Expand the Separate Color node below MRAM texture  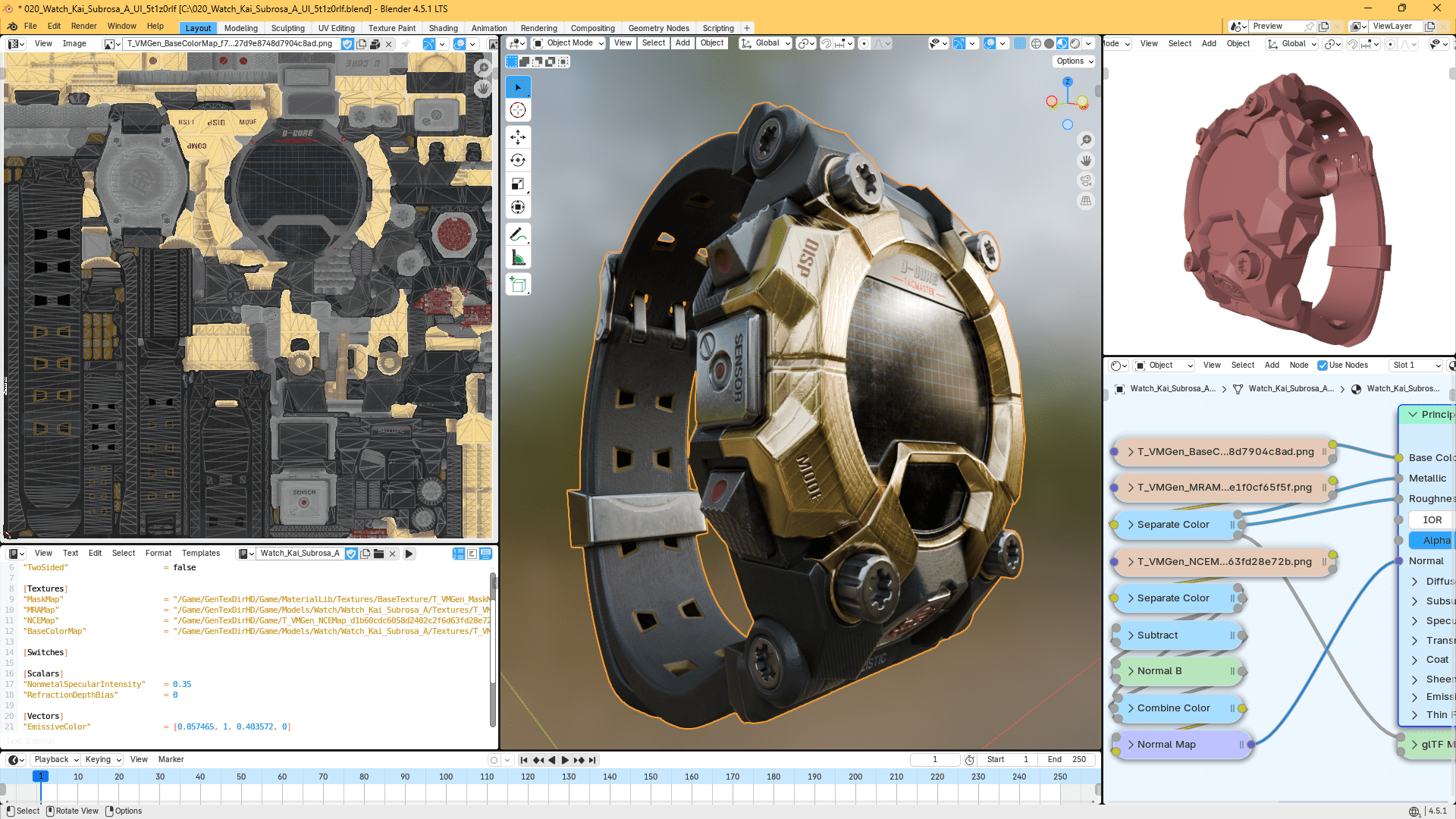pyautogui.click(x=1131, y=525)
